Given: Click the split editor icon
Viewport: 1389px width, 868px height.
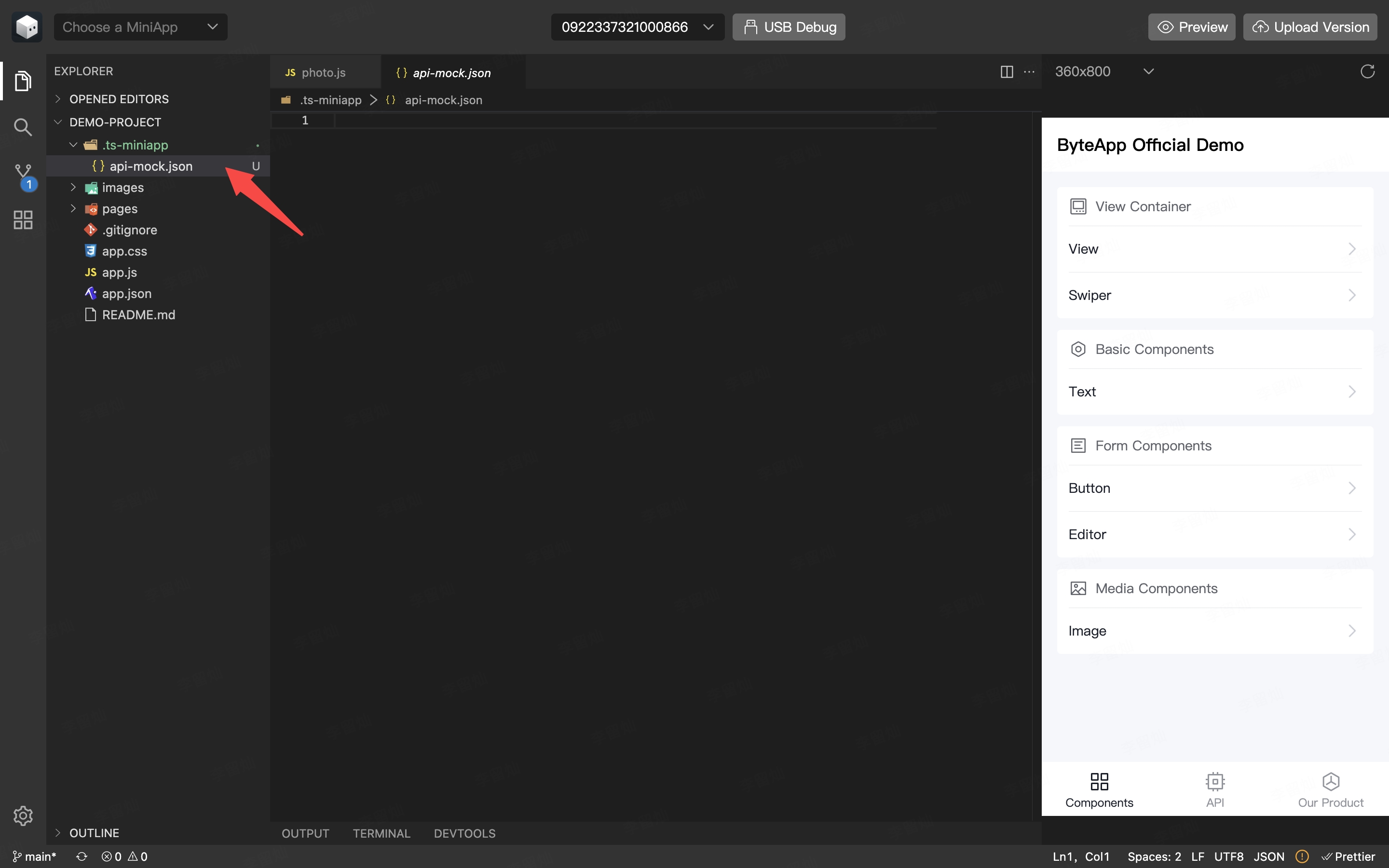Looking at the screenshot, I should 1006,72.
